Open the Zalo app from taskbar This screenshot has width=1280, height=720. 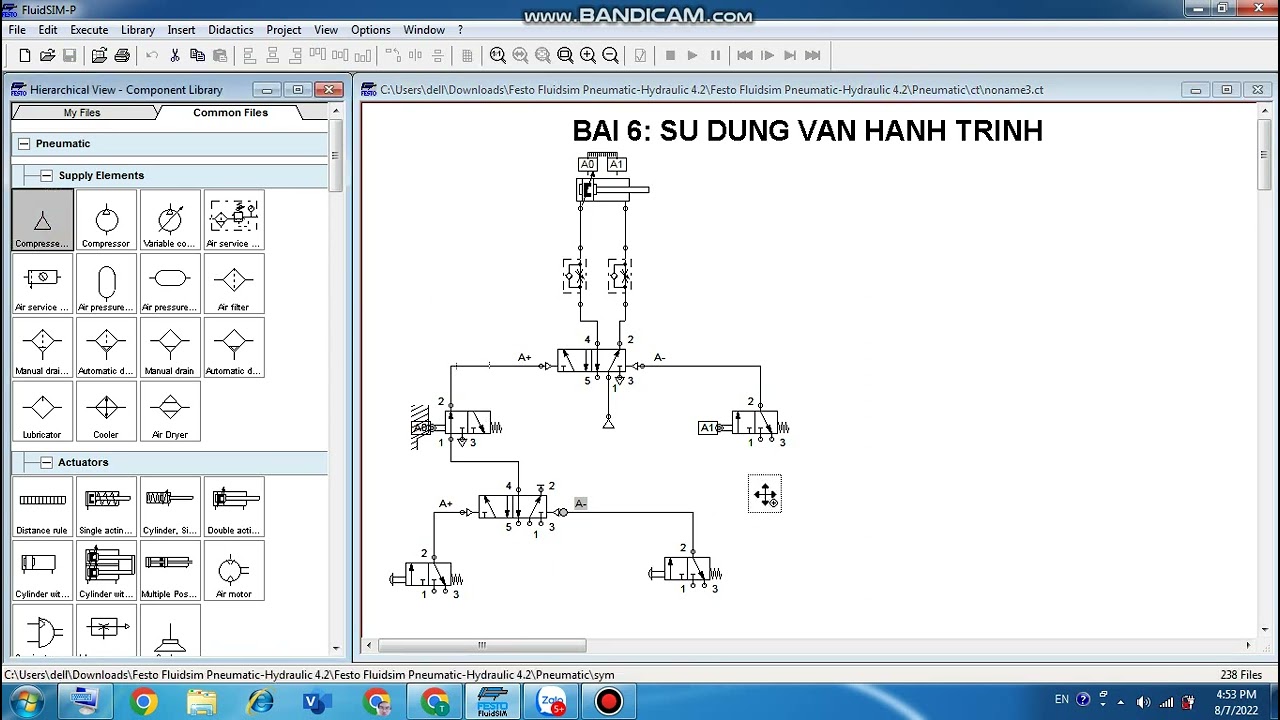[551, 702]
